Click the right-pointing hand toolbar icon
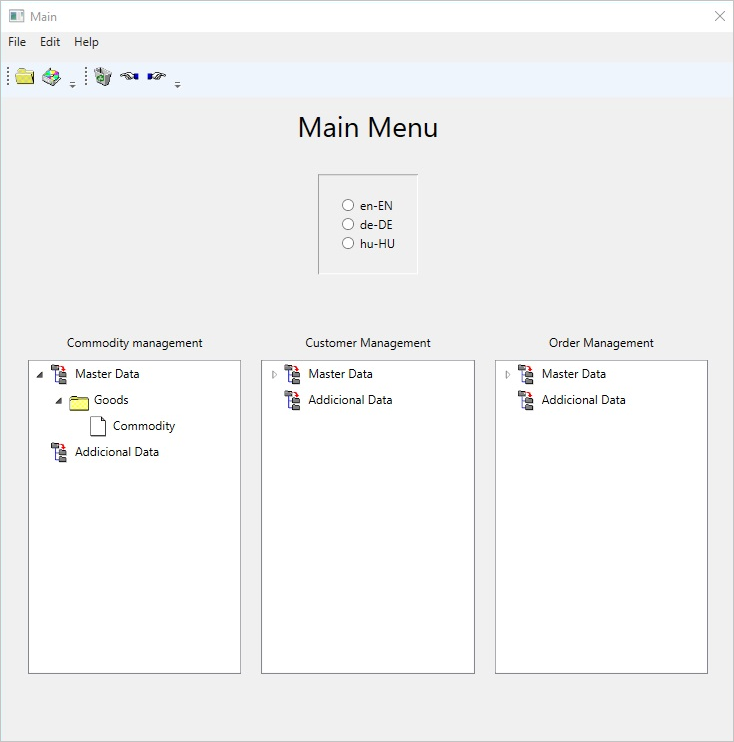 pyautogui.click(x=156, y=77)
